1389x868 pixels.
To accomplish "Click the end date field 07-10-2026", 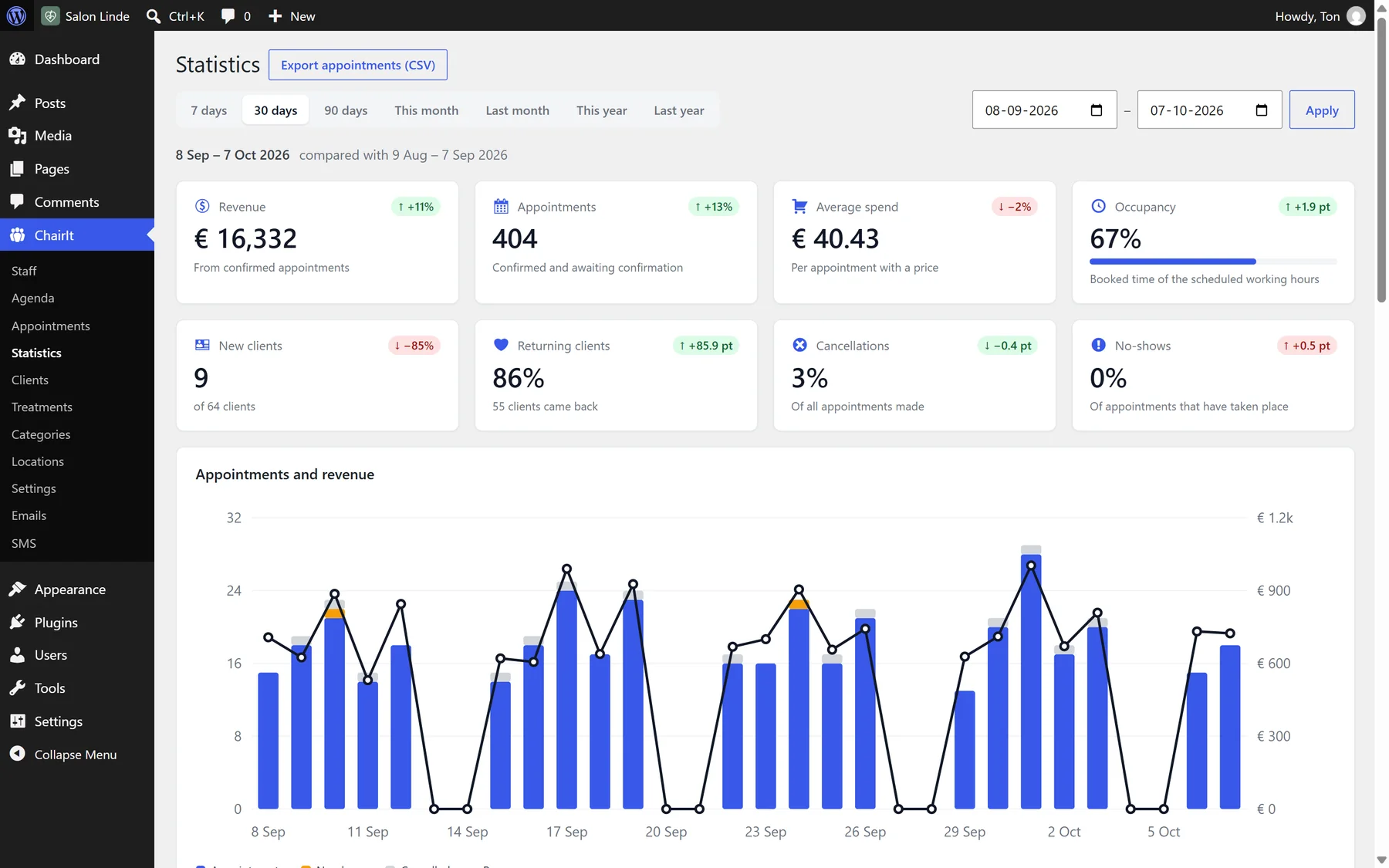I will click(1210, 110).
